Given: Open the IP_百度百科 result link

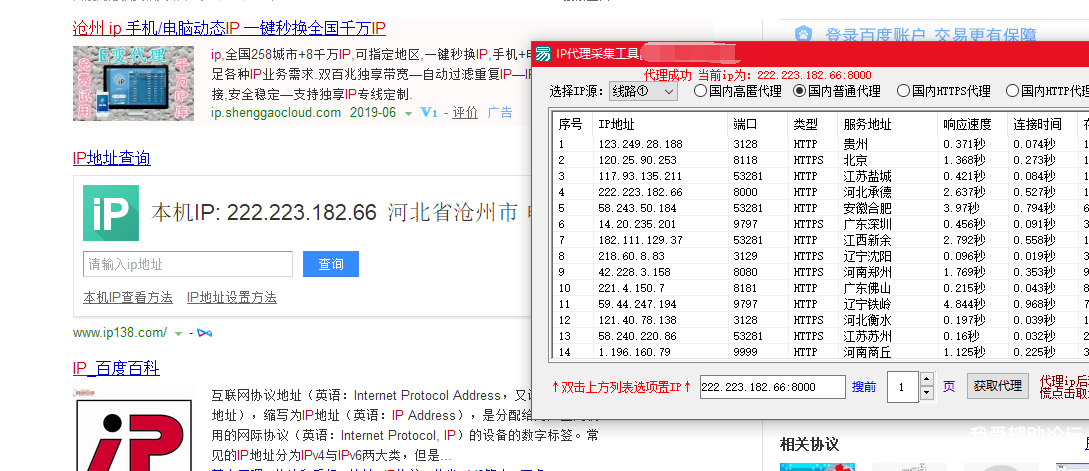Looking at the screenshot, I should [x=116, y=368].
